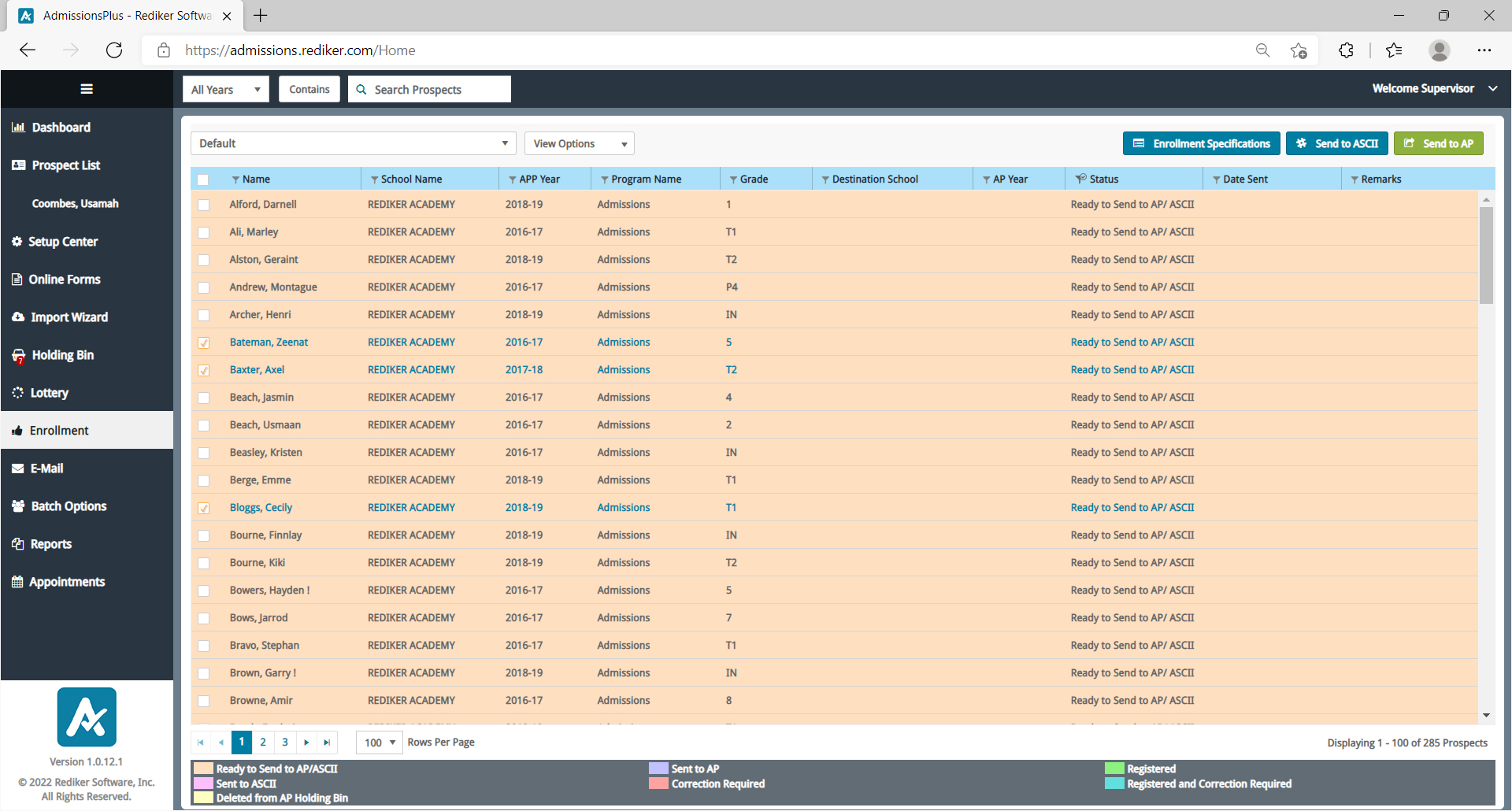Reload the page with browser refresh icon

pos(114,50)
